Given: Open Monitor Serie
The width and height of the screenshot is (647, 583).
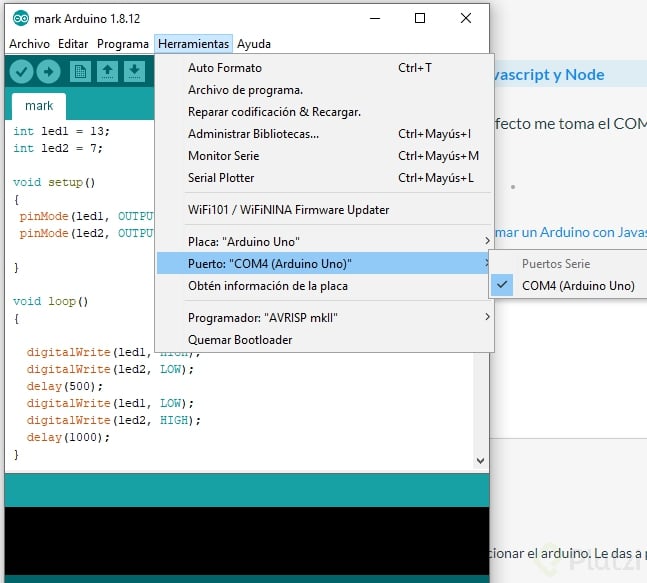Looking at the screenshot, I should (325, 156).
